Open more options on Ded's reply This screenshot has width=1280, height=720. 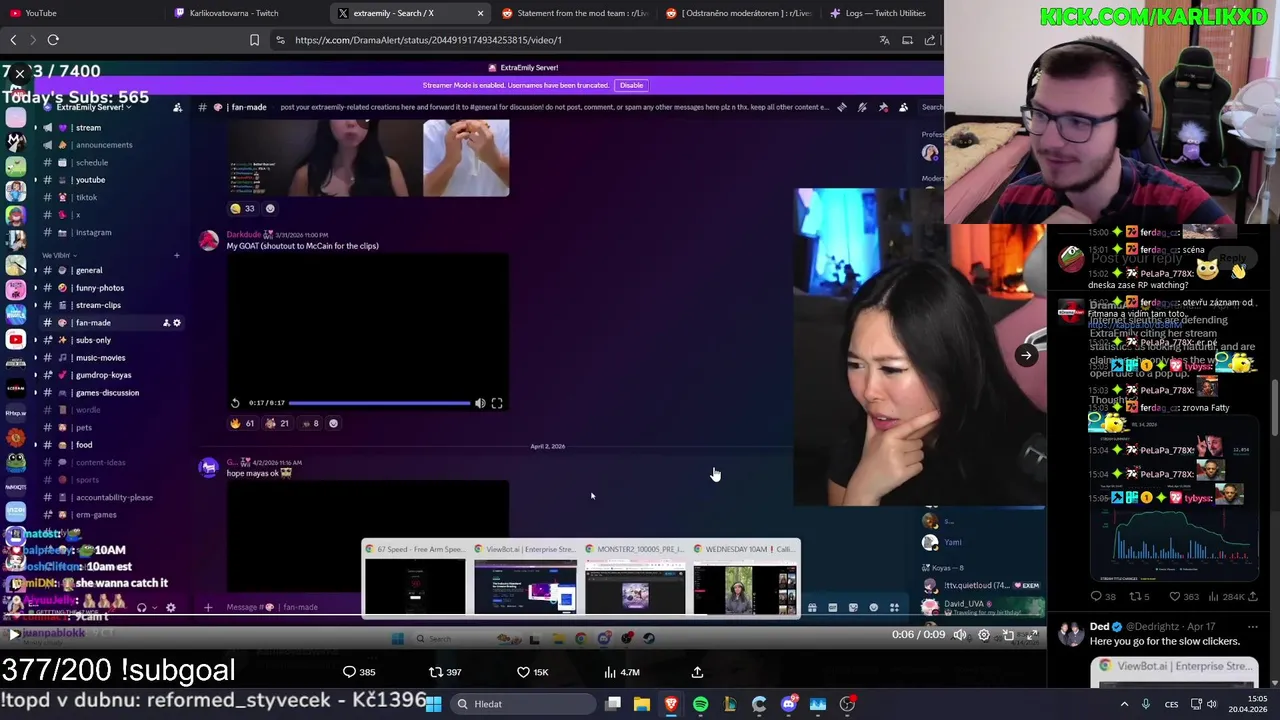1252,627
